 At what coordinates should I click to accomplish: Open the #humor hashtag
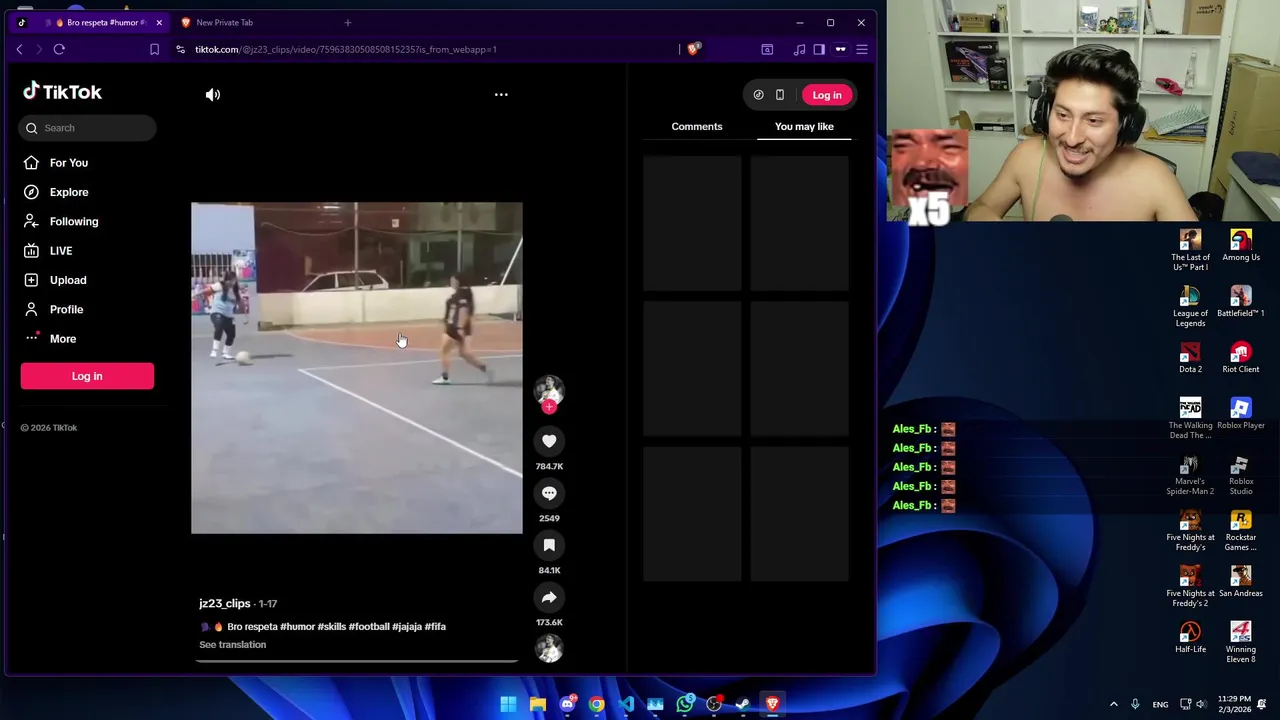[297, 627]
